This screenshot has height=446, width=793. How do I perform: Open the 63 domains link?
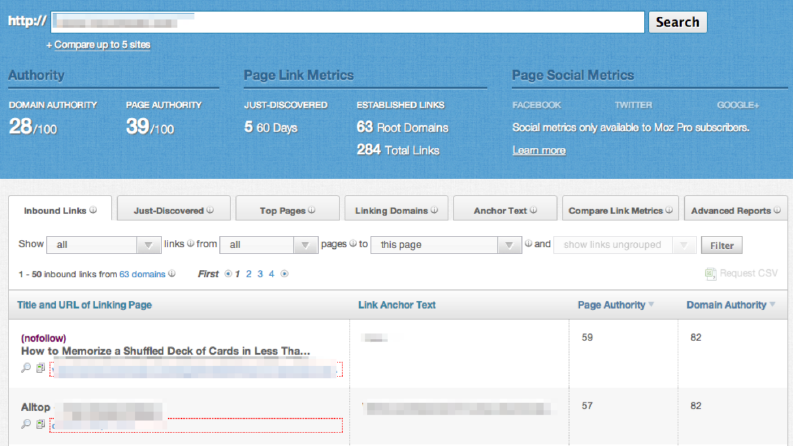click(142, 274)
